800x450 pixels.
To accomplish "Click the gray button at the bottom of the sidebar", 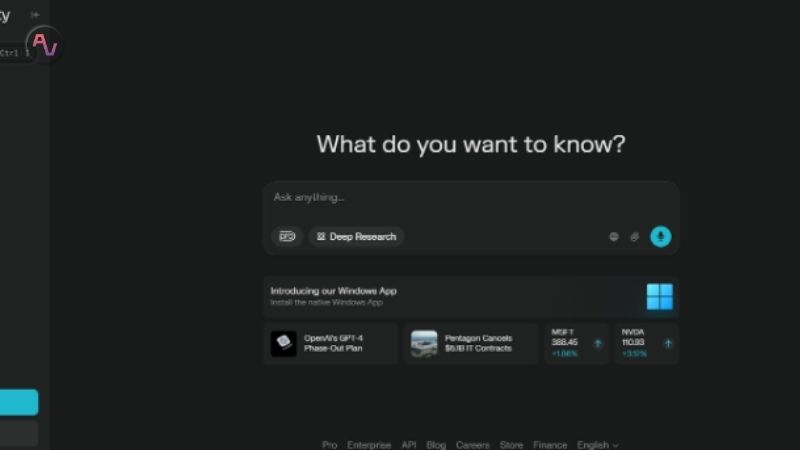I will 19,433.
